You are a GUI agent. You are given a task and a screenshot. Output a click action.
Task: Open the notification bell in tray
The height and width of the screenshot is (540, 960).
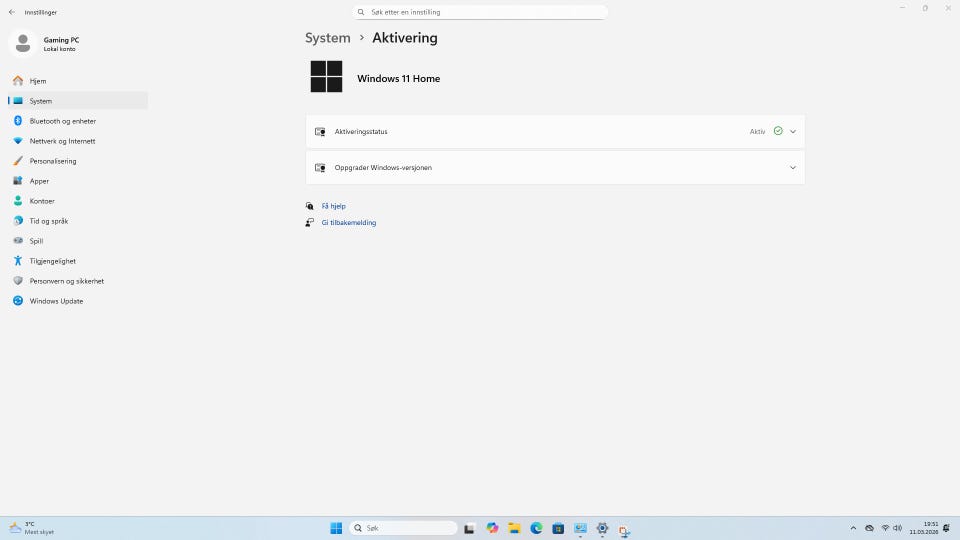pos(947,528)
